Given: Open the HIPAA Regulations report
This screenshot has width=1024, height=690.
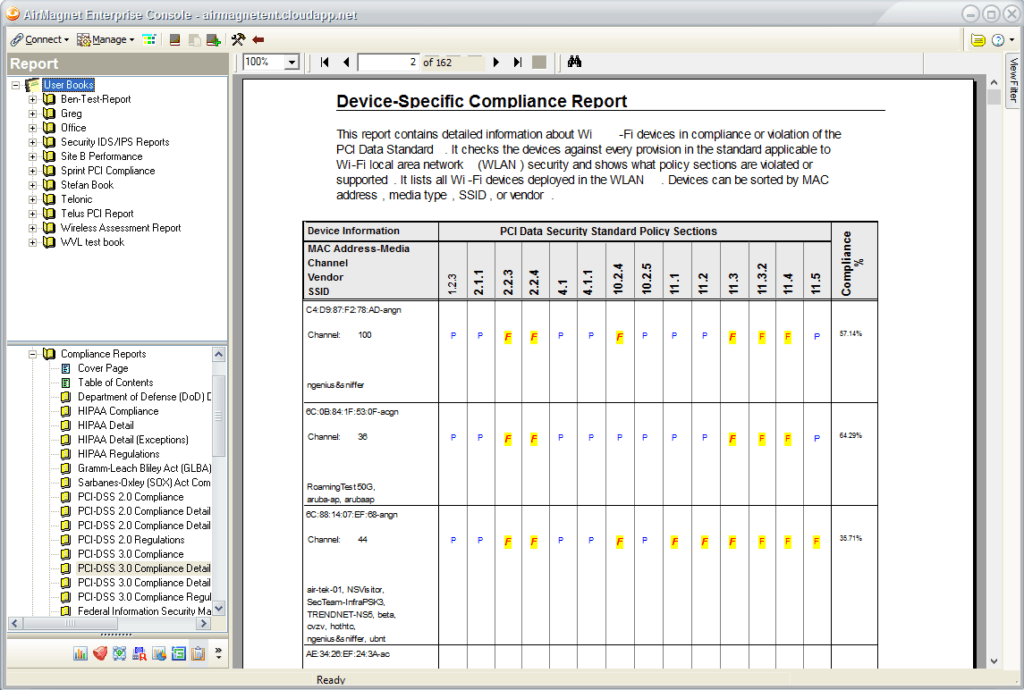Looking at the screenshot, I should tap(119, 455).
